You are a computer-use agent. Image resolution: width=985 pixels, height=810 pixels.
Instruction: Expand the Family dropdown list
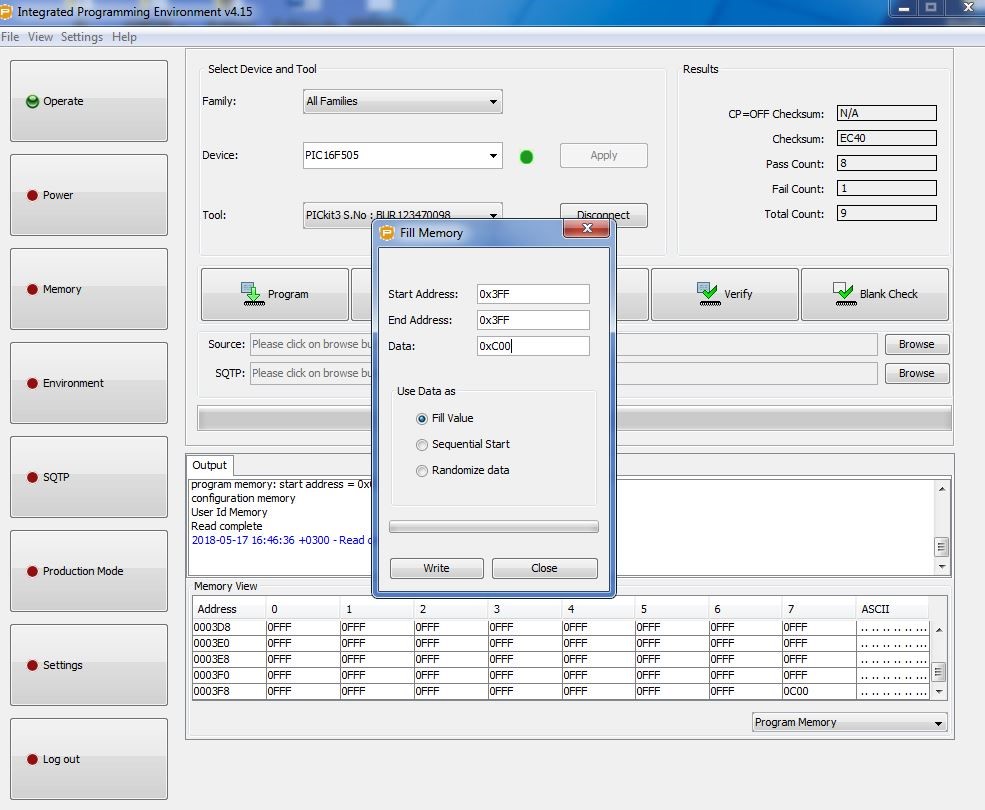[x=493, y=102]
